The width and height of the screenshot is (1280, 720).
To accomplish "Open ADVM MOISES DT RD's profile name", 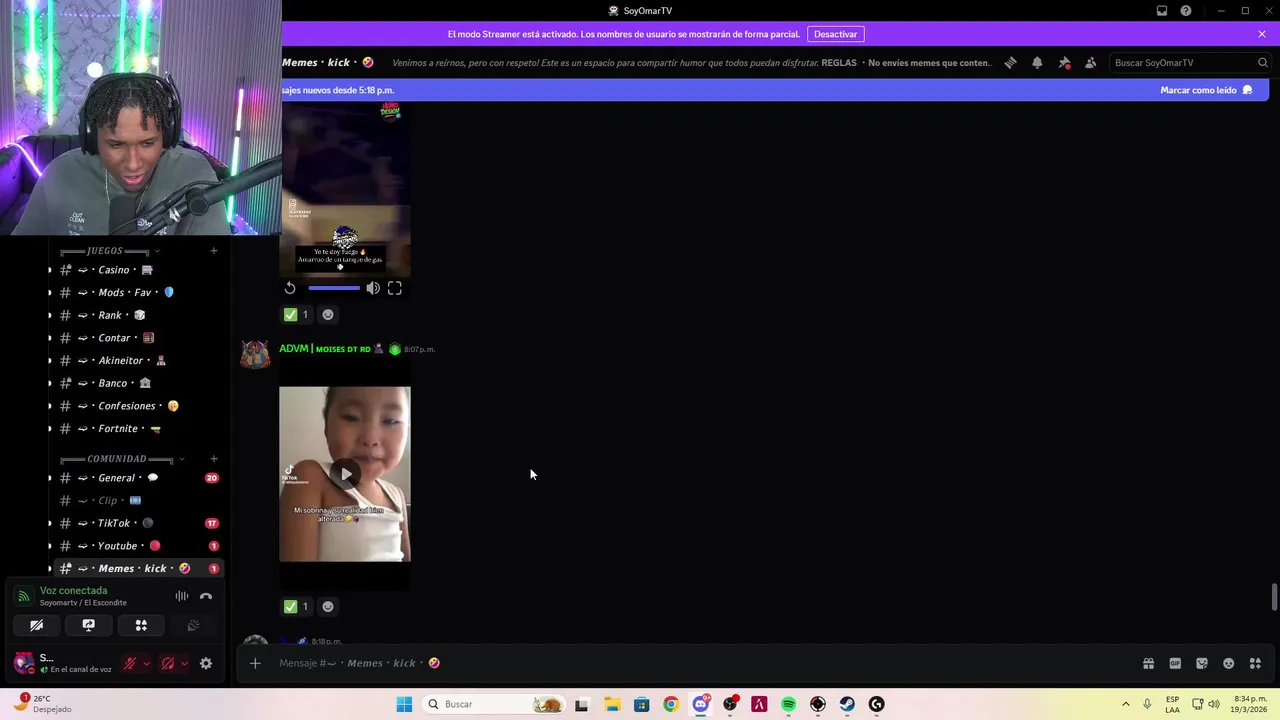I will click(x=325, y=349).
